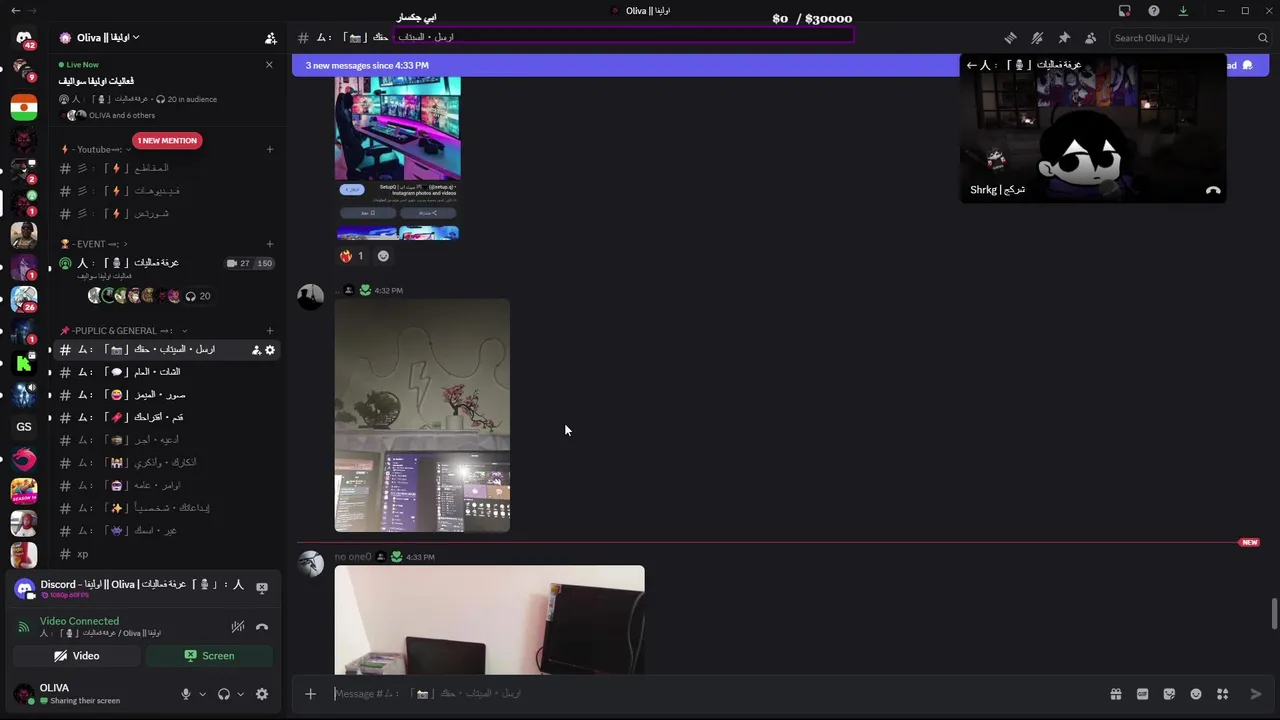1280x720 pixels.
Task: Open the orange-white-green flag server
Action: [x=24, y=107]
